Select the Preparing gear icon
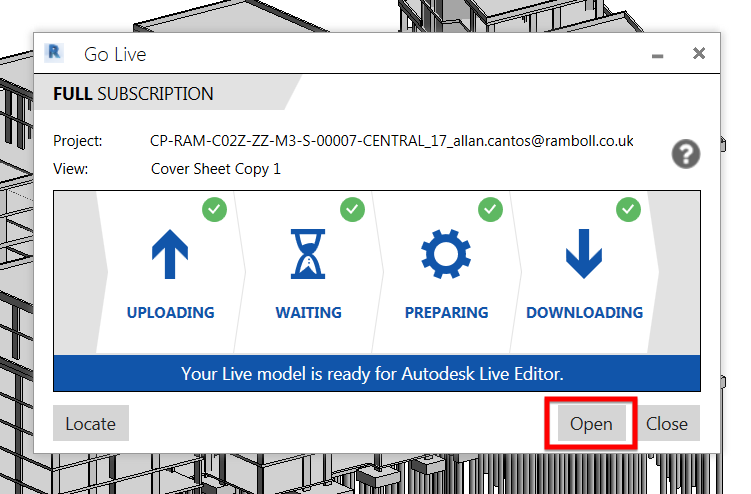 (x=446, y=254)
